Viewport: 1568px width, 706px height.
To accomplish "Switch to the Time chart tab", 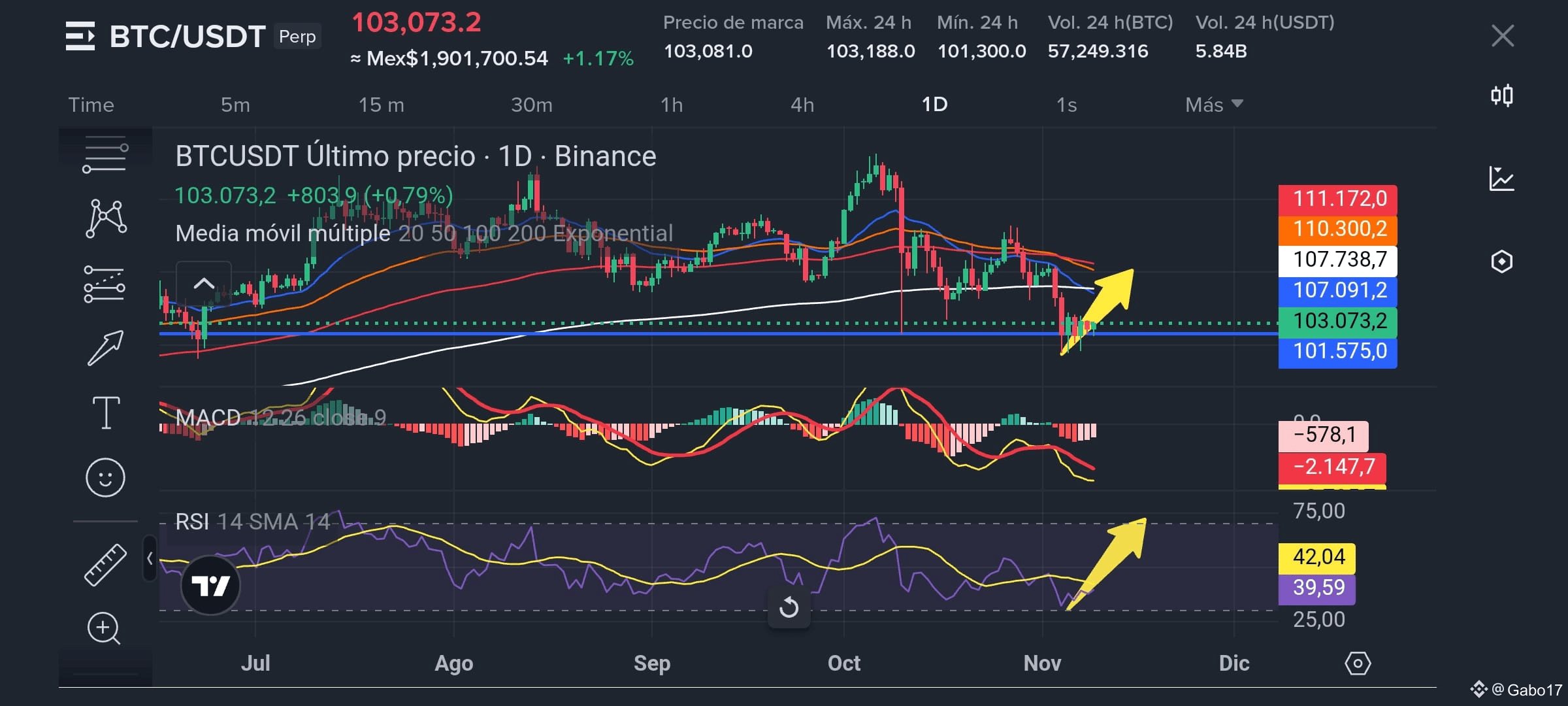I will (91, 105).
